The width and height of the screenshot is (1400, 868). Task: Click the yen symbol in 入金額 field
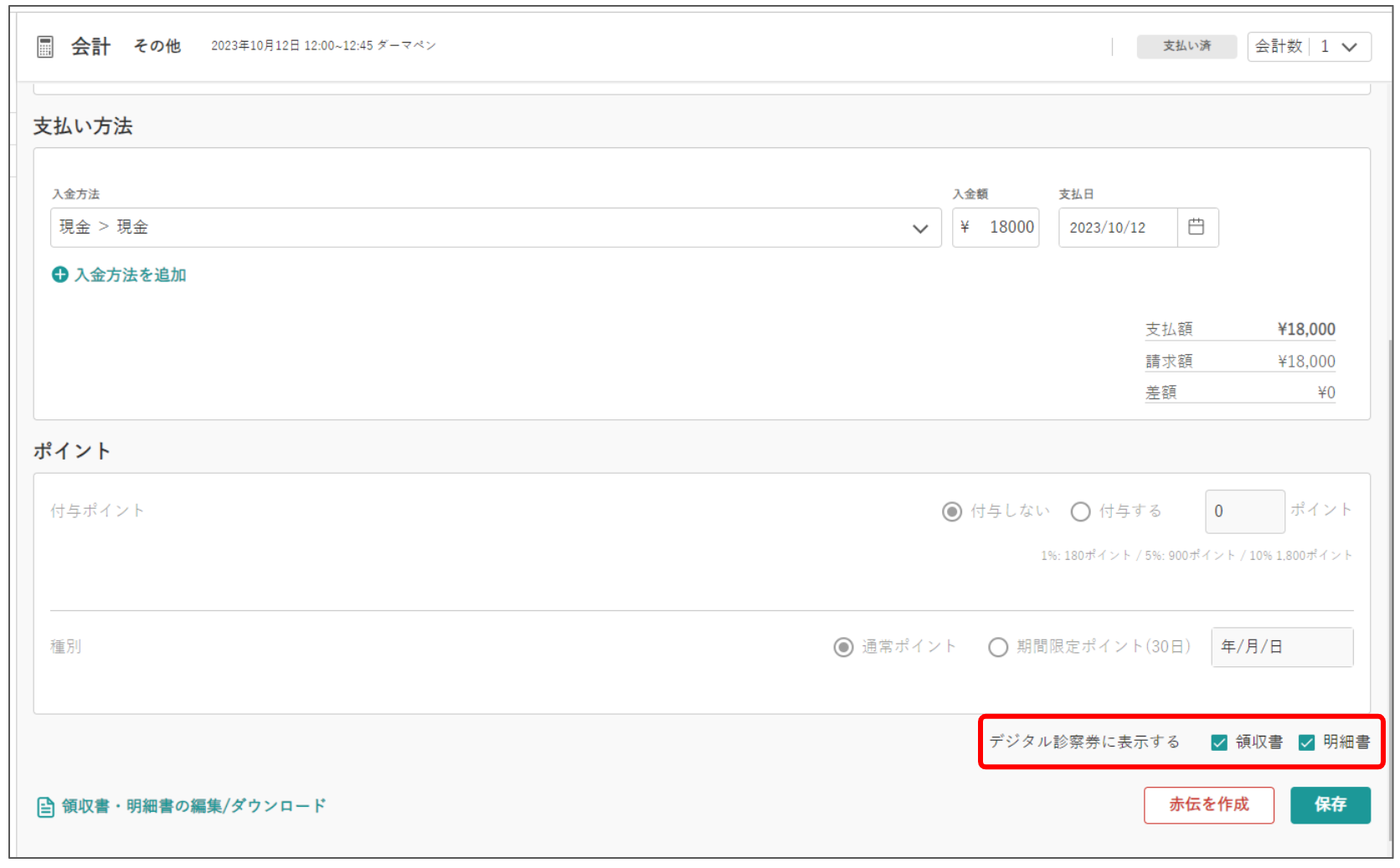pos(965,227)
